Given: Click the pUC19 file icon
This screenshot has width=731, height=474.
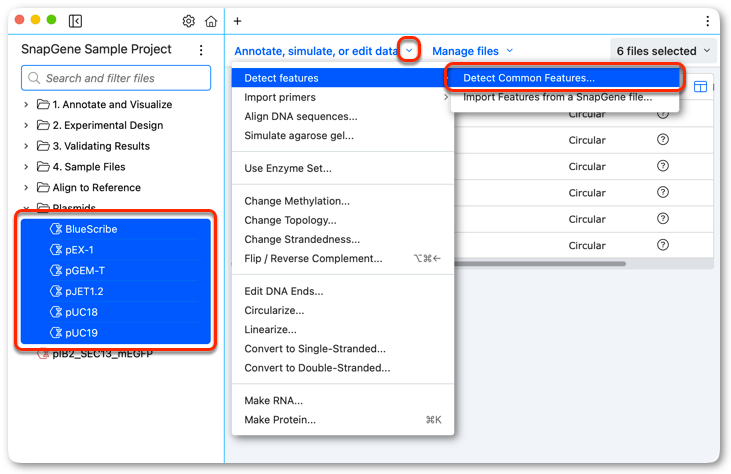Looking at the screenshot, I should click(56, 333).
